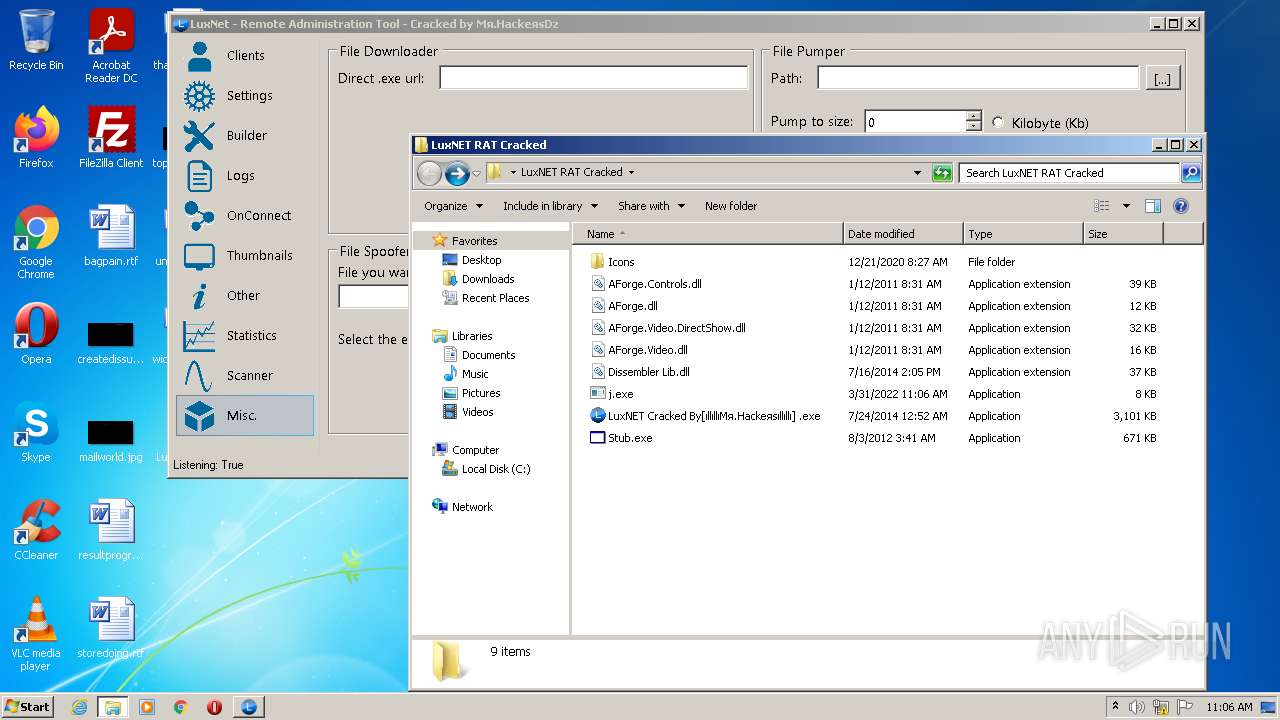Select the Builder tools icon

(x=200, y=136)
